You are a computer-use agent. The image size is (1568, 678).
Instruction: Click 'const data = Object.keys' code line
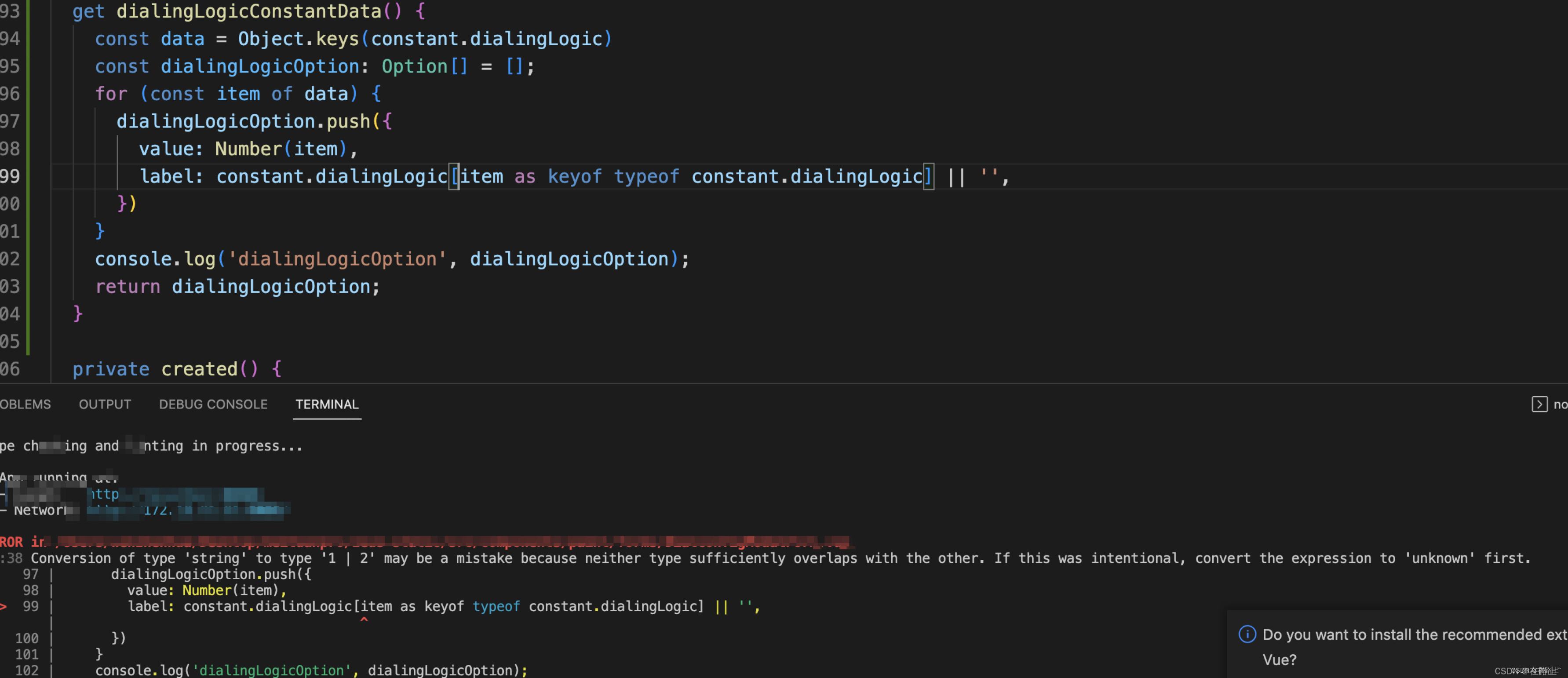click(353, 39)
